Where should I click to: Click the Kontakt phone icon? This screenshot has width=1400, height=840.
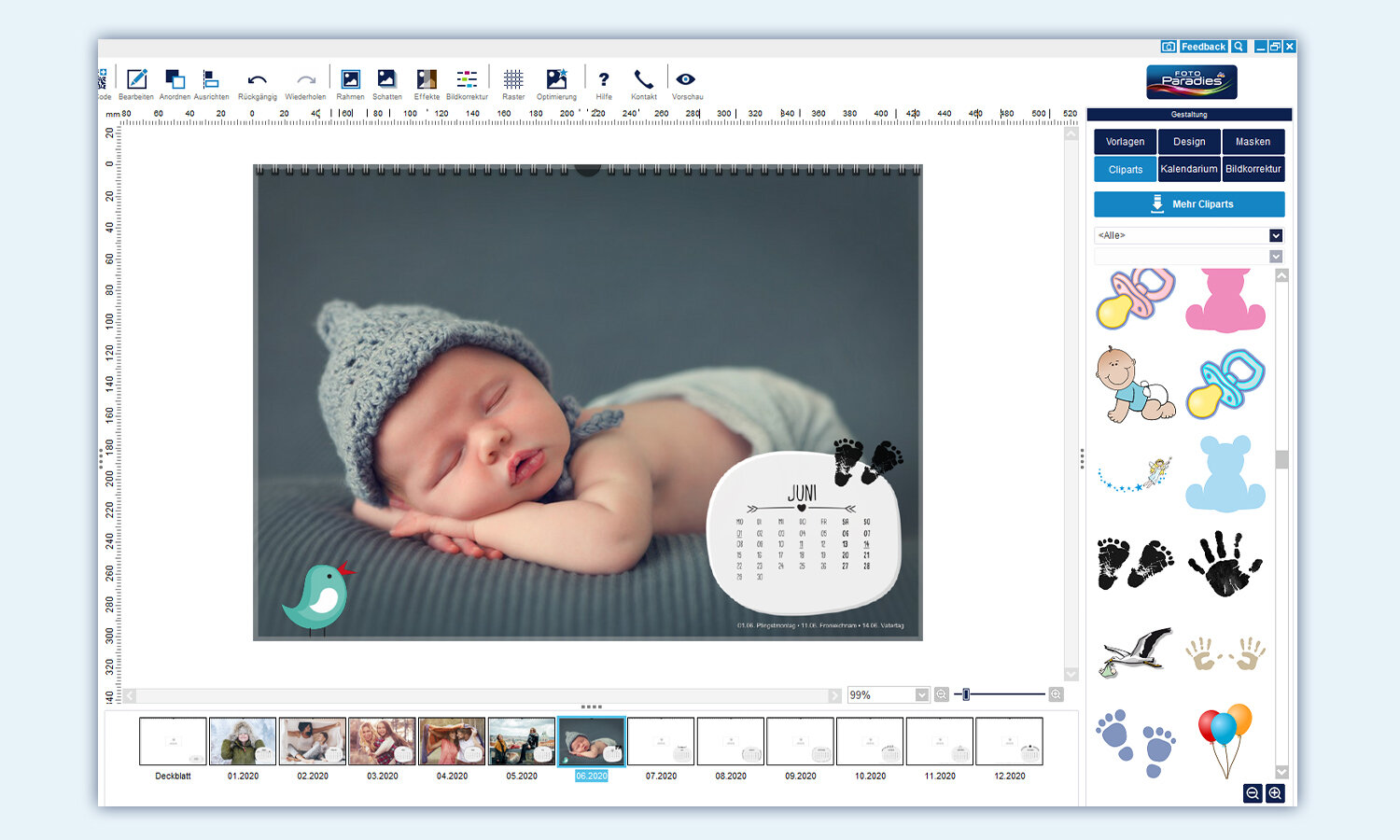click(x=643, y=80)
